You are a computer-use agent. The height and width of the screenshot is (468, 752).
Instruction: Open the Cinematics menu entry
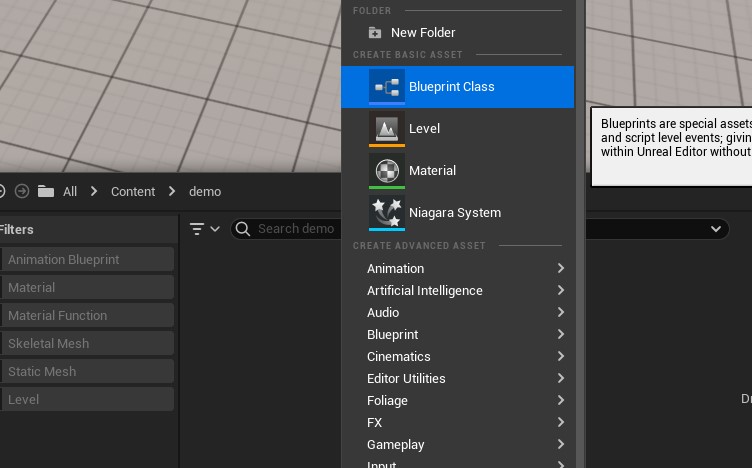point(458,357)
